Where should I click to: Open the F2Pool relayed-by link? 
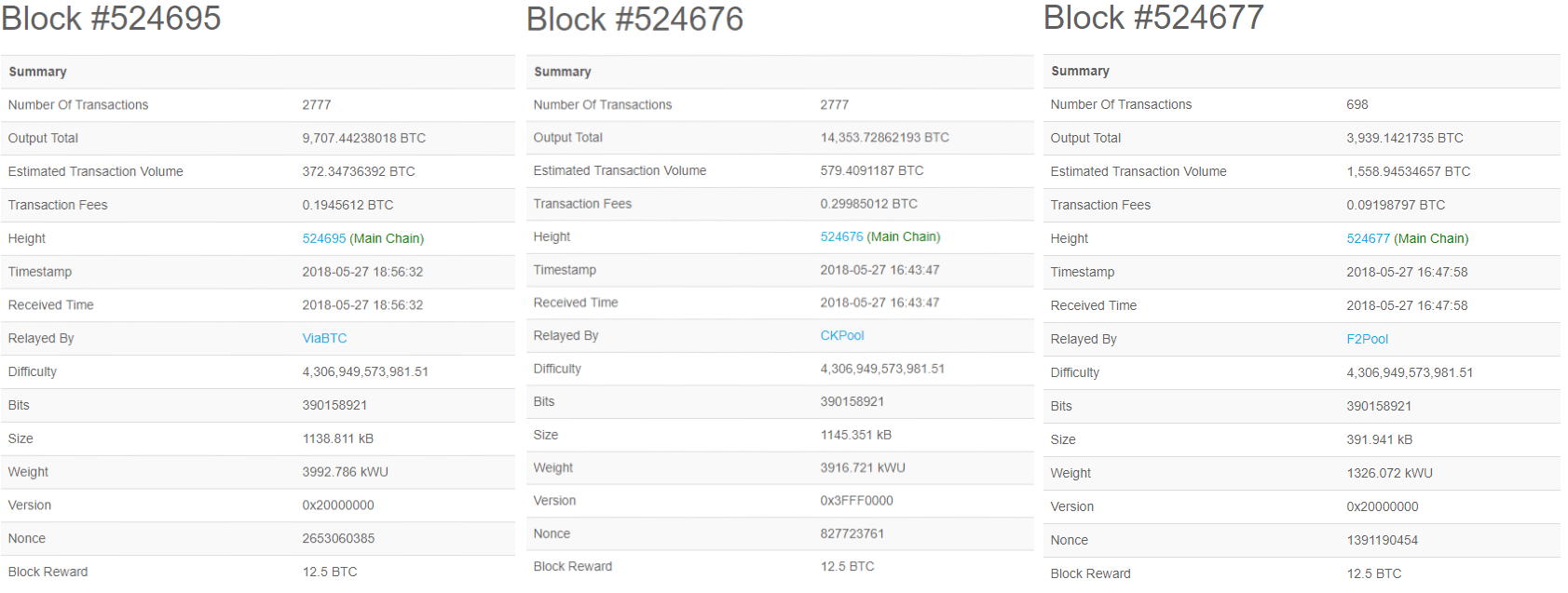click(x=1367, y=339)
